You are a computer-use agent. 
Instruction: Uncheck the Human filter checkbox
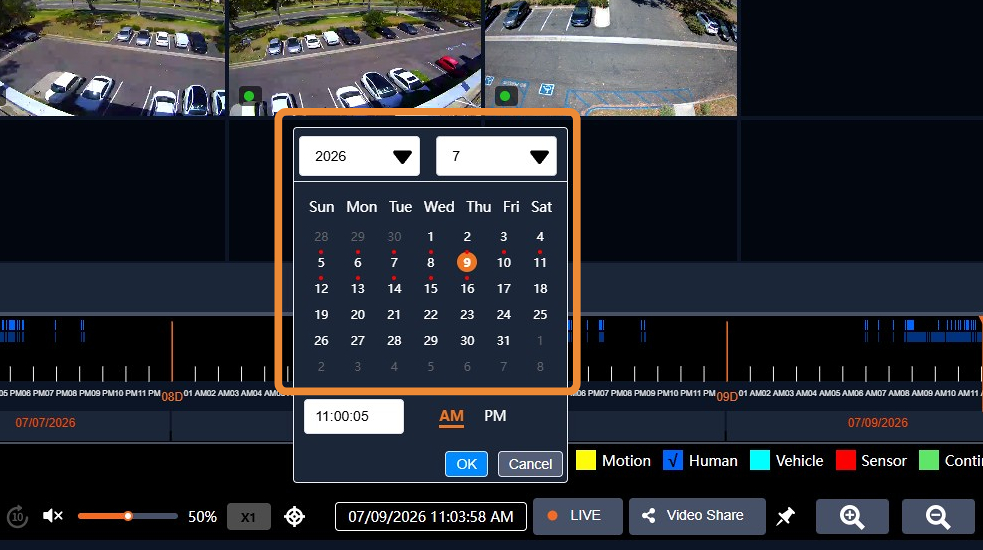[673, 460]
